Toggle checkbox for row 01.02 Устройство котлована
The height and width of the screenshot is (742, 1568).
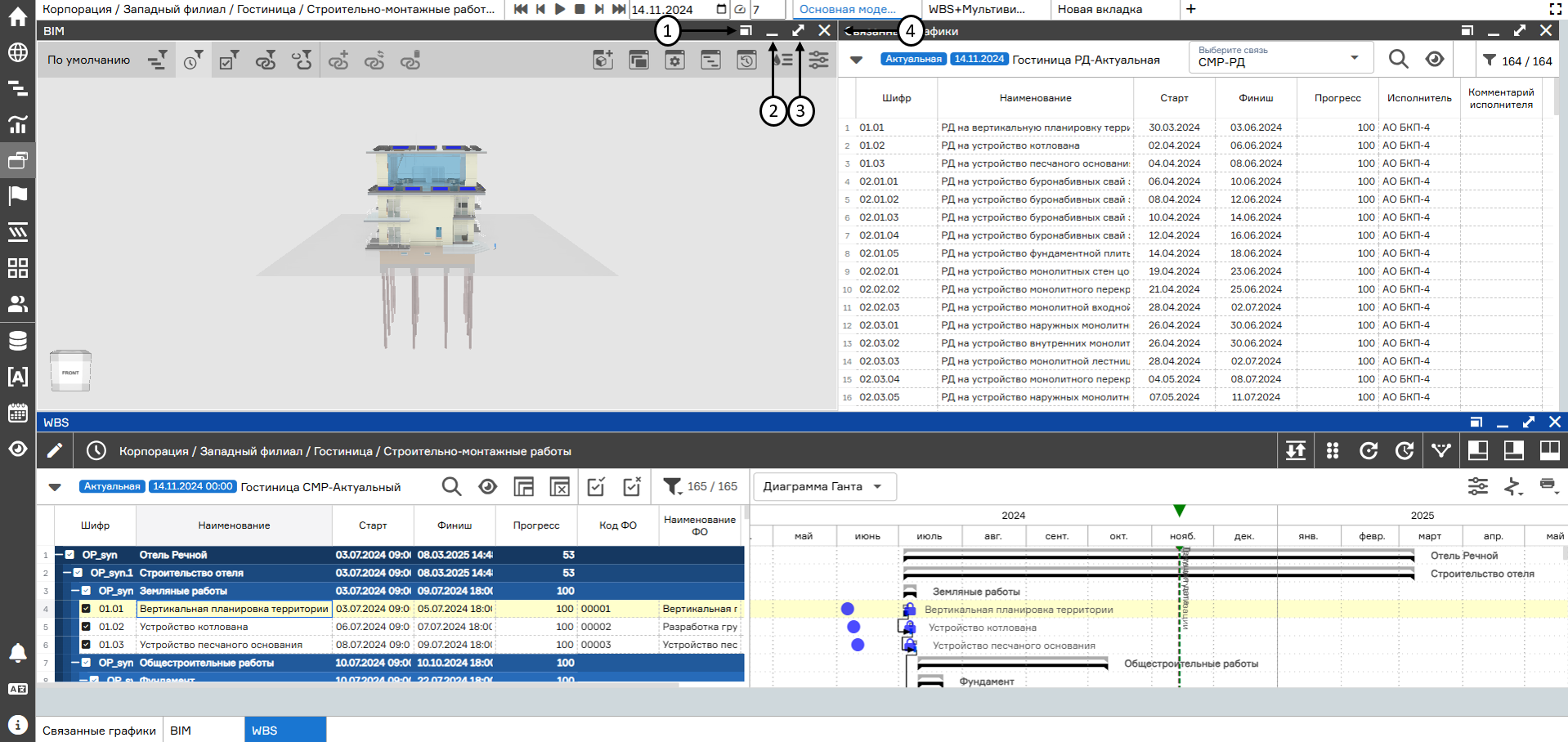[86, 627]
